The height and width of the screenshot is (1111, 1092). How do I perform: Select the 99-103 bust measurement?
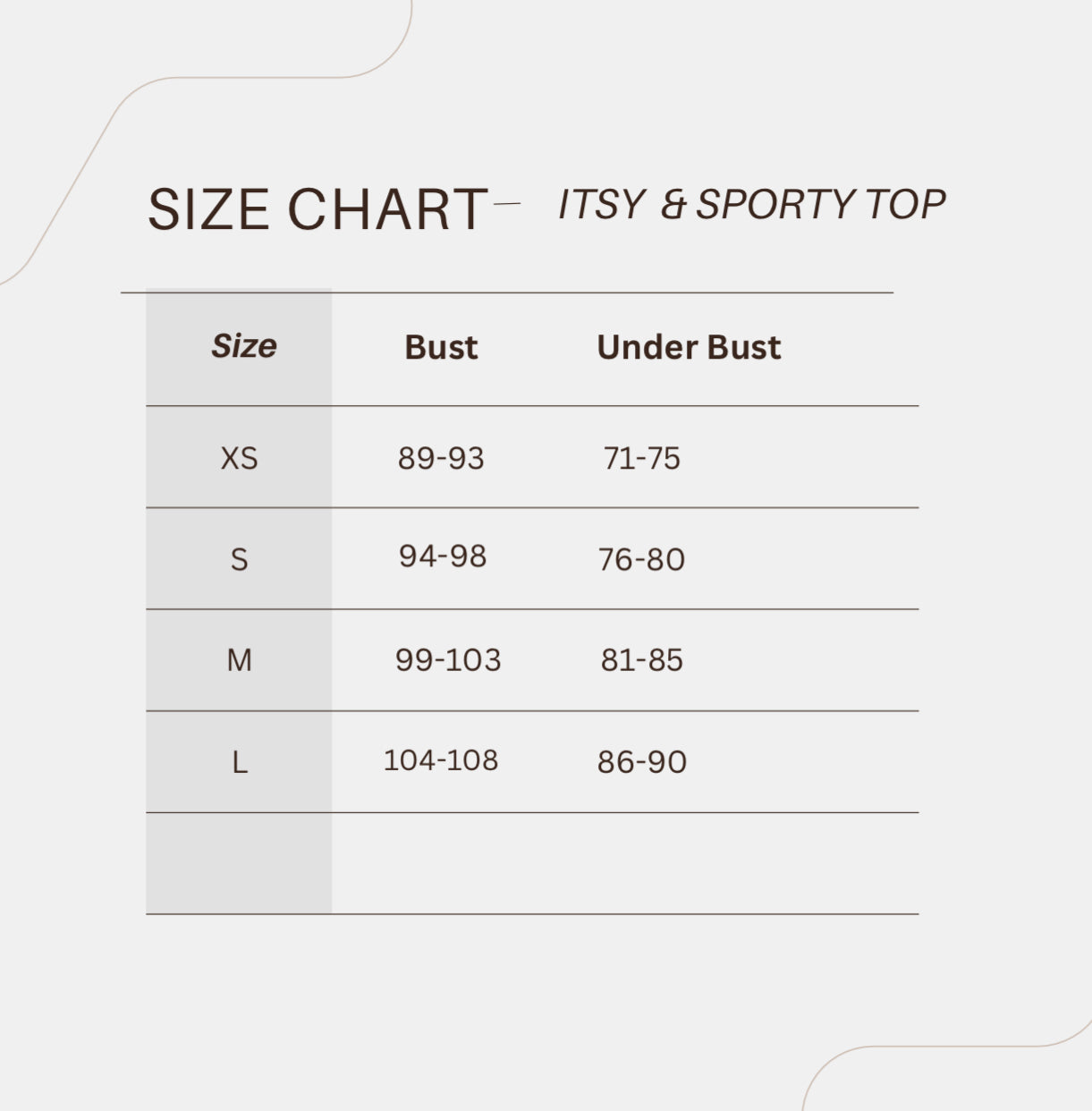pos(448,660)
